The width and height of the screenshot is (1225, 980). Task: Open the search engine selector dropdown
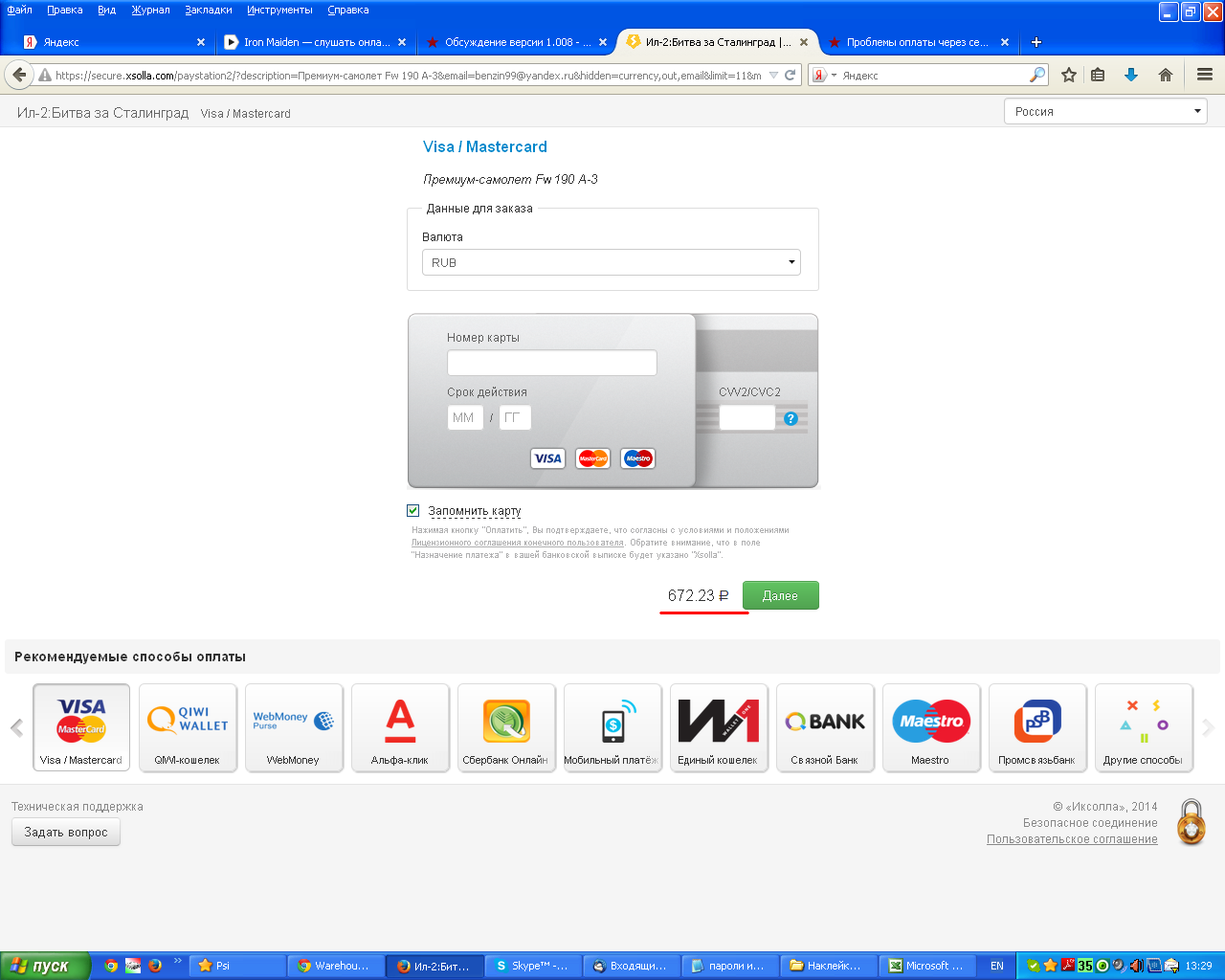(834, 75)
